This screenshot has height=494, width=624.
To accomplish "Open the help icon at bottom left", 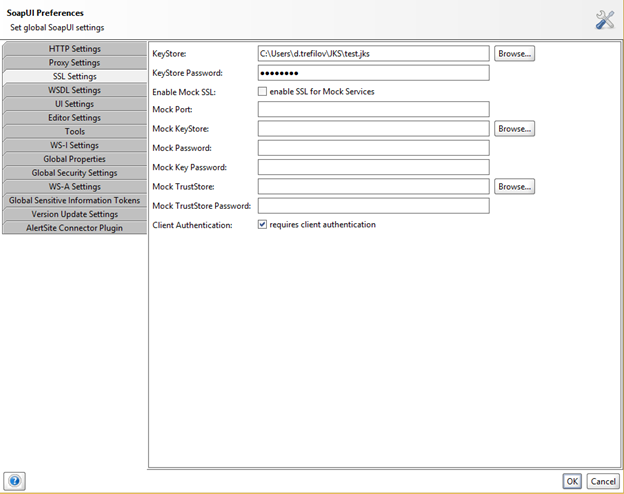I will tap(15, 481).
